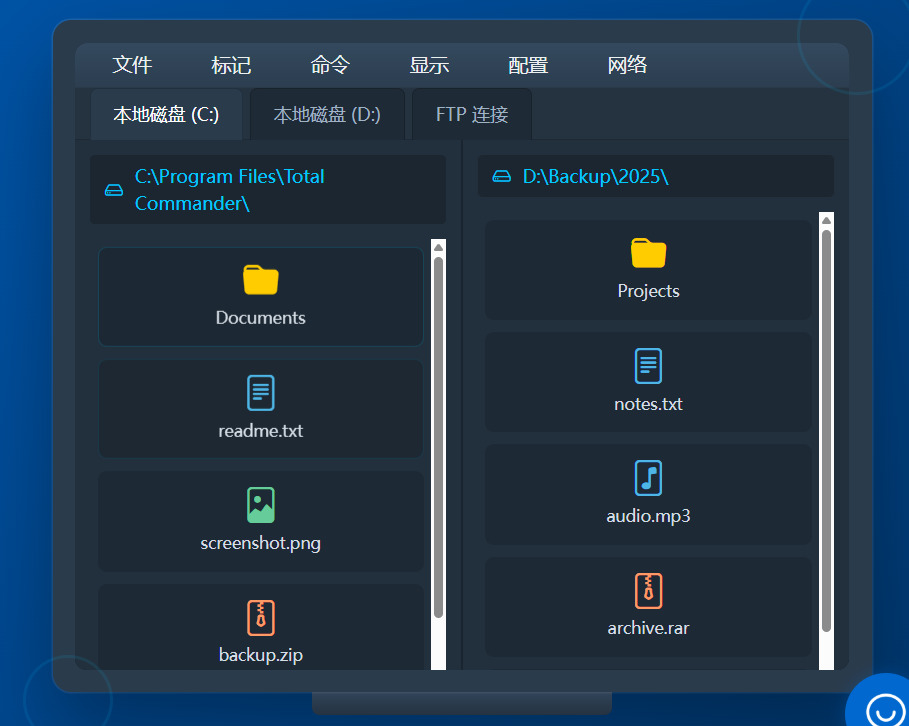Switch to the FTP 连接 tab
The width and height of the screenshot is (909, 726).
[x=472, y=115]
